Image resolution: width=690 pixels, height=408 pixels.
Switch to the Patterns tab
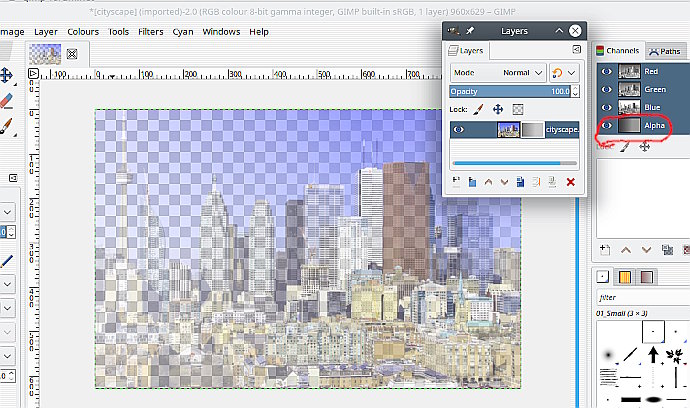(625, 277)
